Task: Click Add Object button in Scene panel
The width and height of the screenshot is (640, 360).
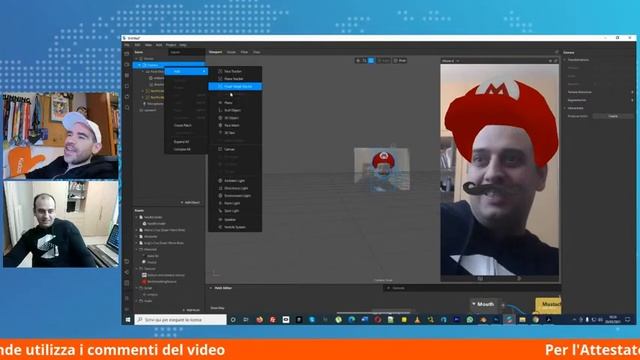Action: [190, 202]
